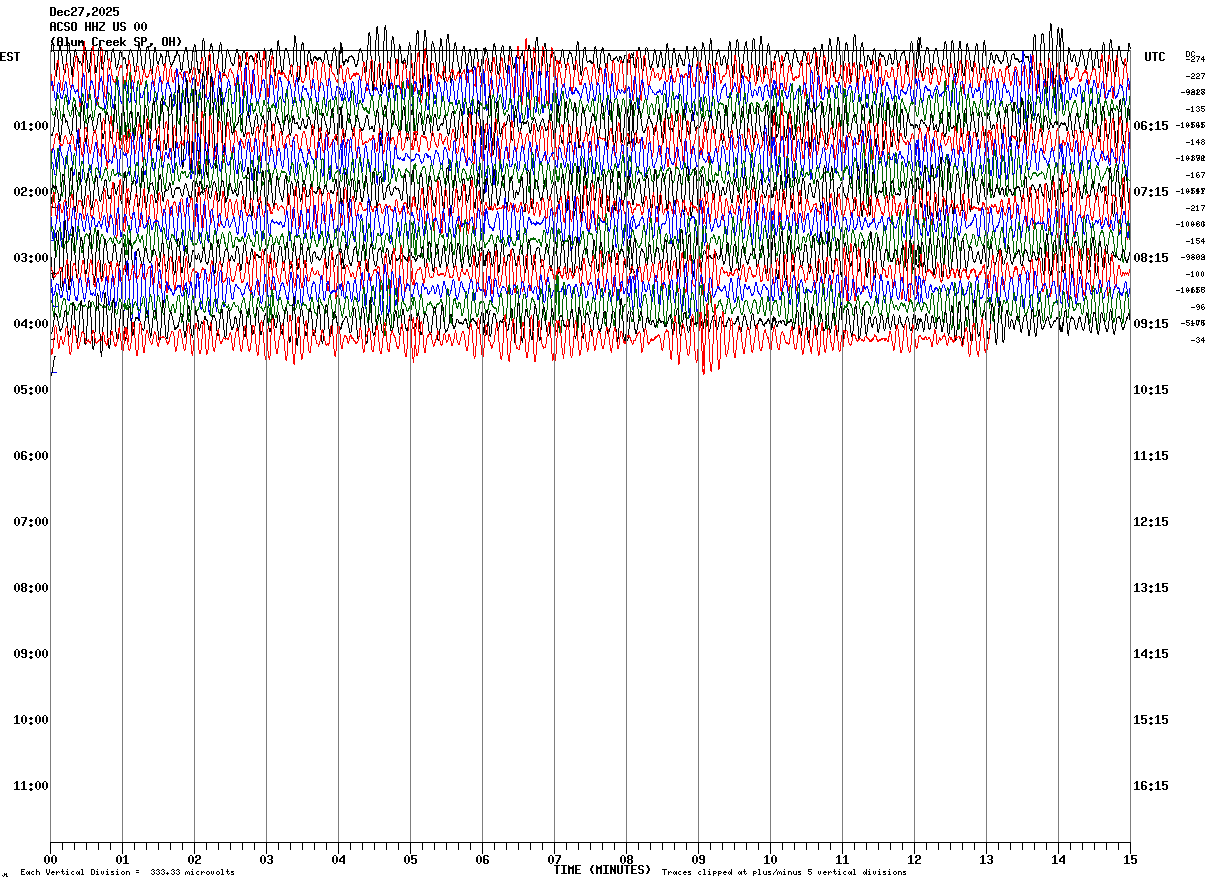The width and height of the screenshot is (1210, 886).
Task: Select the 06:00 EST row label
Action: [31, 456]
